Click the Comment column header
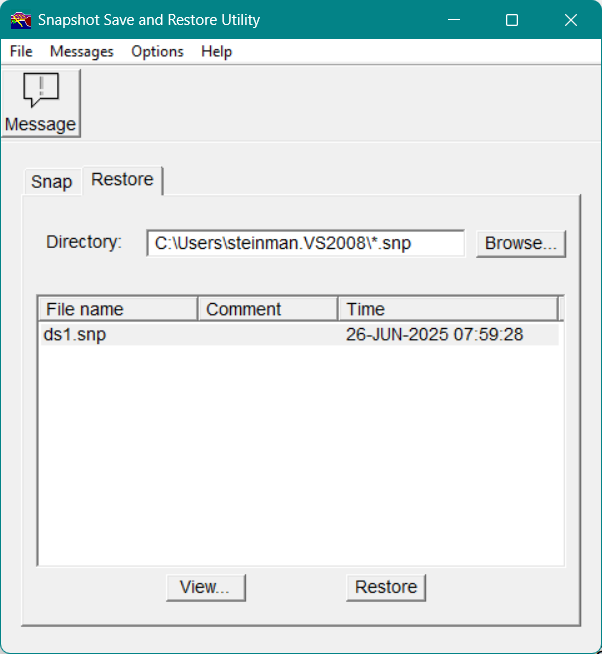The height and width of the screenshot is (654, 602). 267,309
